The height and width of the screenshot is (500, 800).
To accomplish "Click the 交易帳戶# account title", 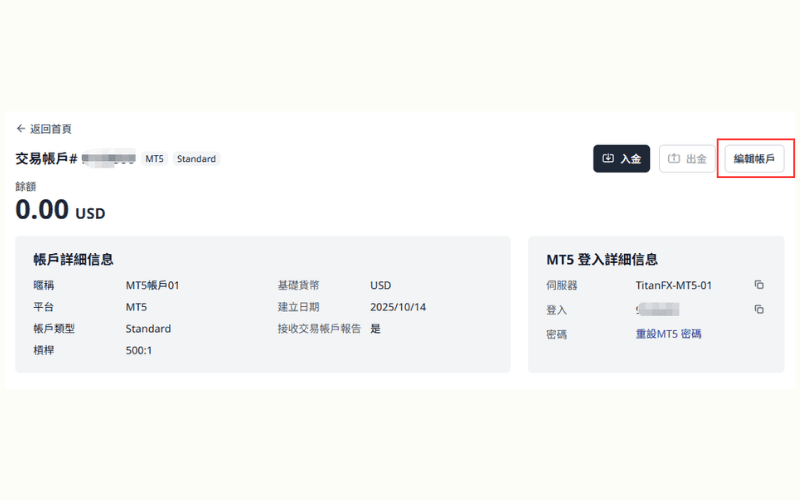I will click(x=46, y=159).
